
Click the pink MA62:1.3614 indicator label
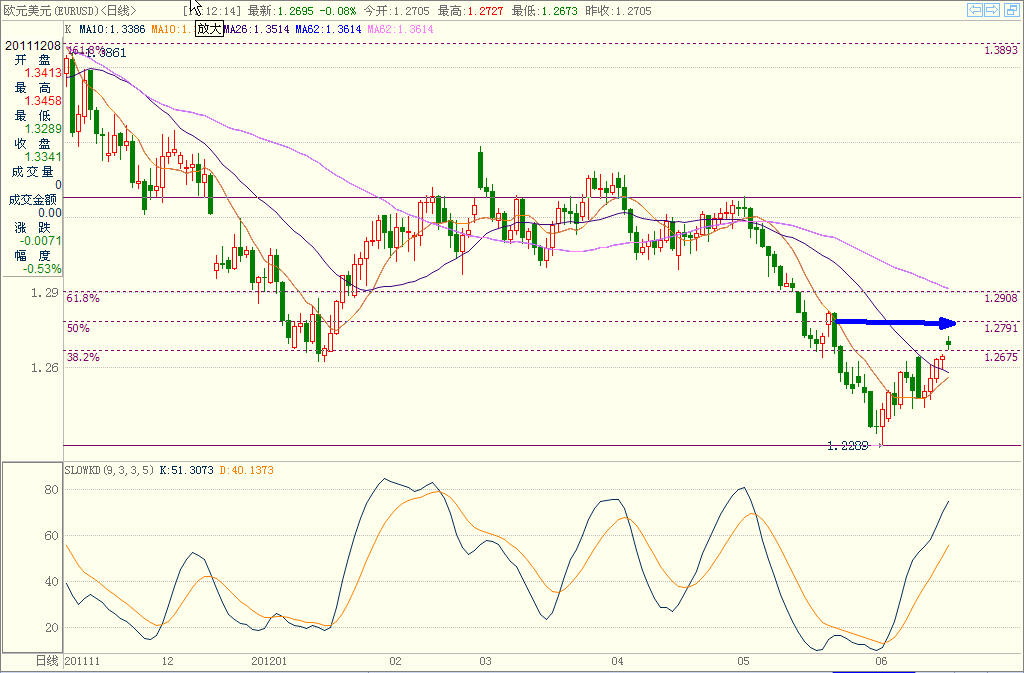pos(400,29)
